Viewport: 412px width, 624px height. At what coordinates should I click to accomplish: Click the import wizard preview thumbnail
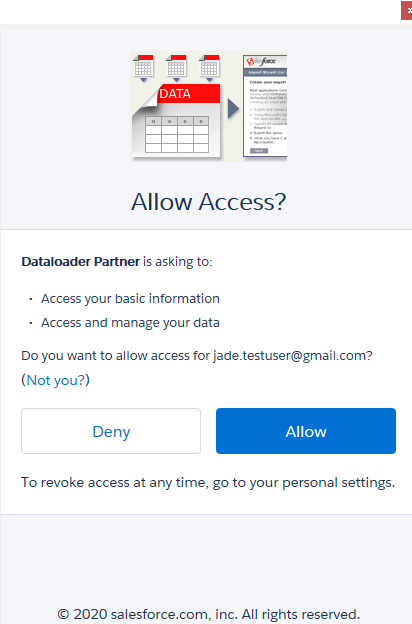(x=265, y=106)
